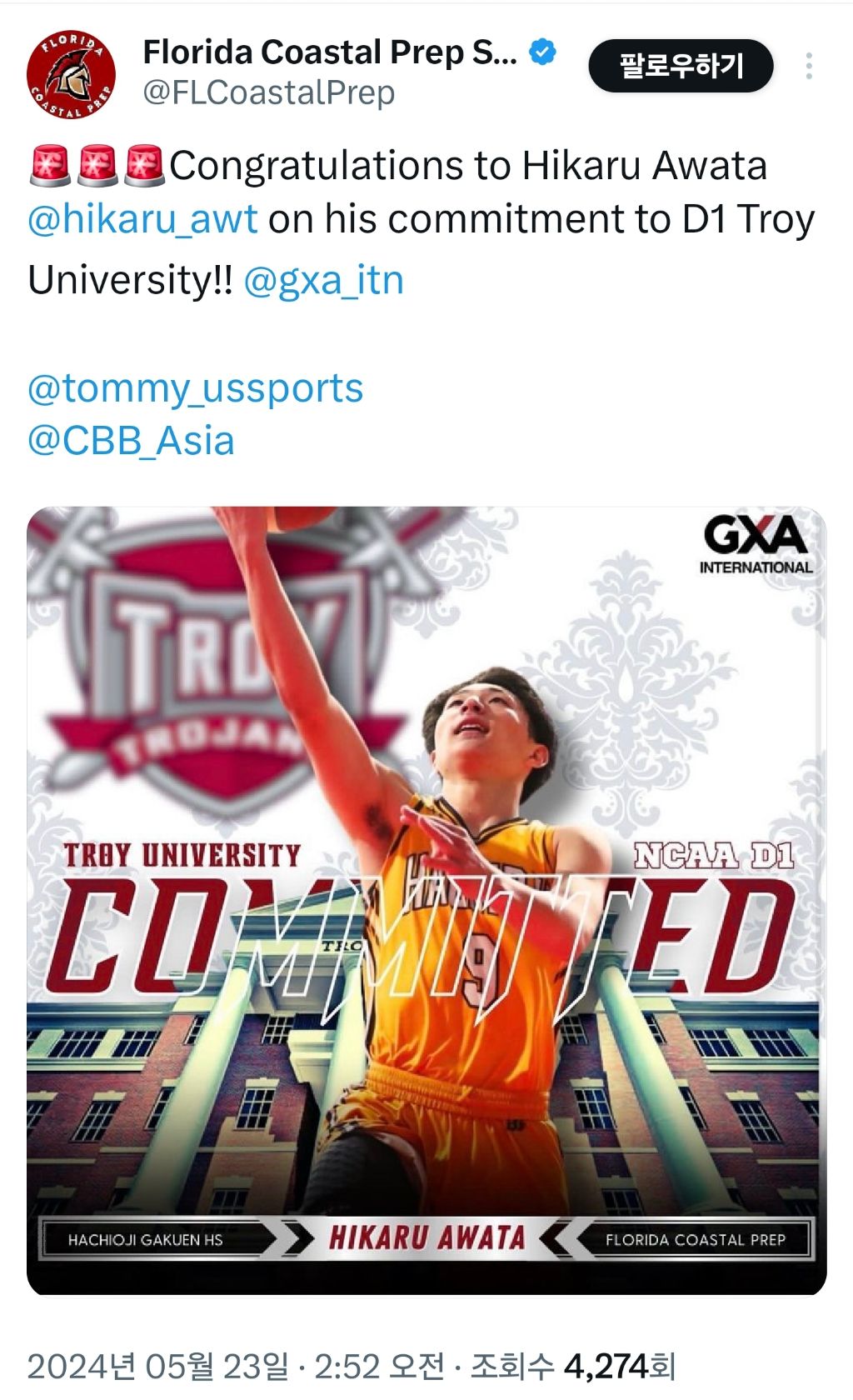Click the HIKARU AWATA name banner
The height and width of the screenshot is (1400, 853).
click(426, 1238)
